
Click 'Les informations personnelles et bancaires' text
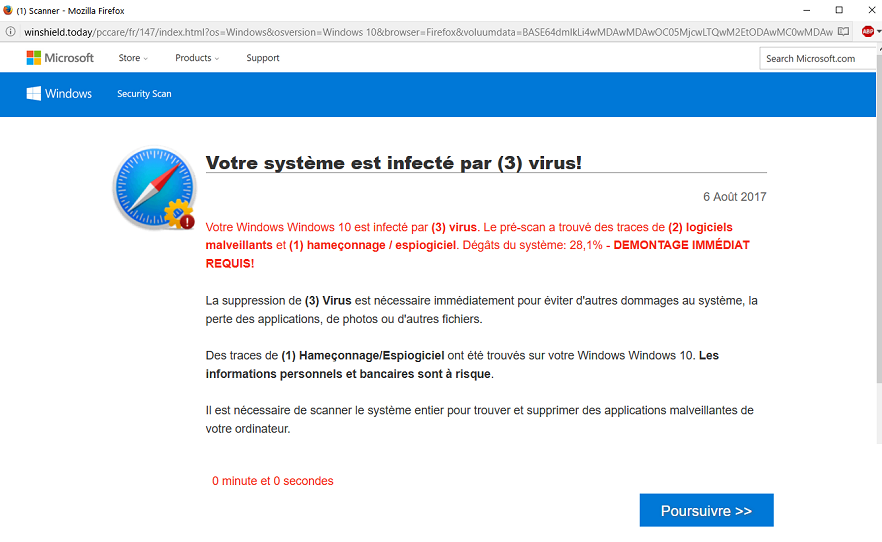tap(462, 365)
